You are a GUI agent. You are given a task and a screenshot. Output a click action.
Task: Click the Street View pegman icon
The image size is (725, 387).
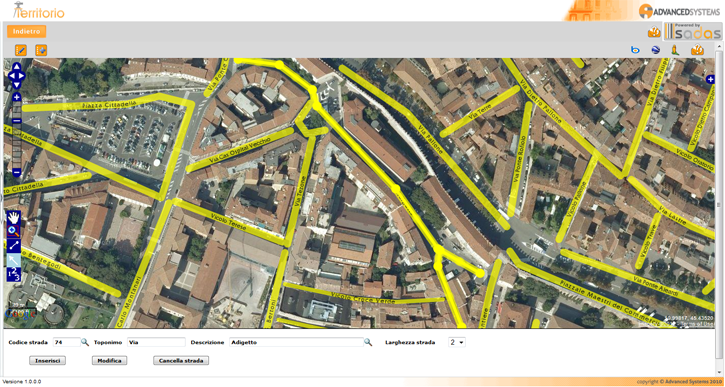pos(675,50)
